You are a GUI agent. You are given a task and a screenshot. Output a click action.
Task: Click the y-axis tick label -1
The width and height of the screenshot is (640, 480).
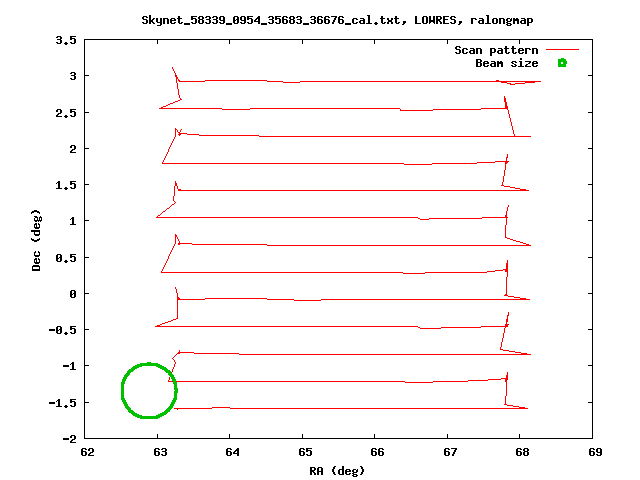pyautogui.click(x=69, y=366)
